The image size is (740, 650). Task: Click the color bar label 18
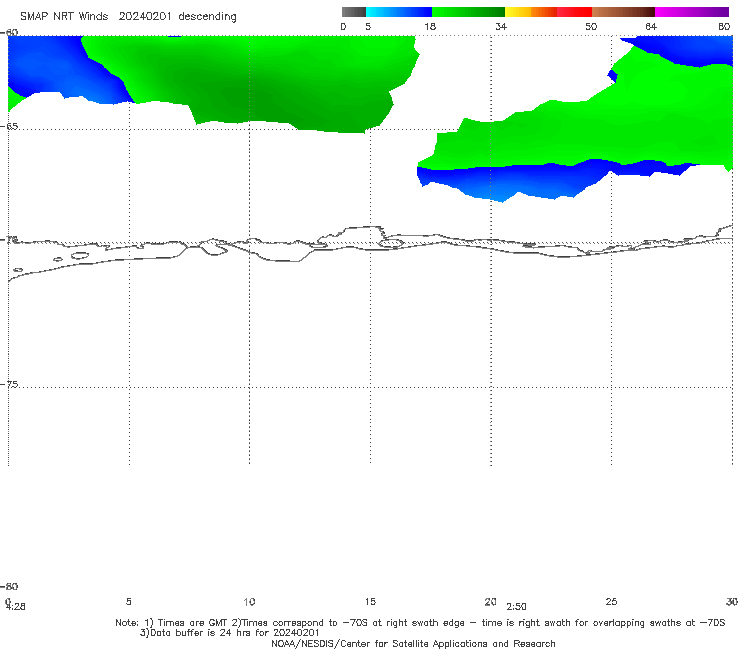point(430,26)
